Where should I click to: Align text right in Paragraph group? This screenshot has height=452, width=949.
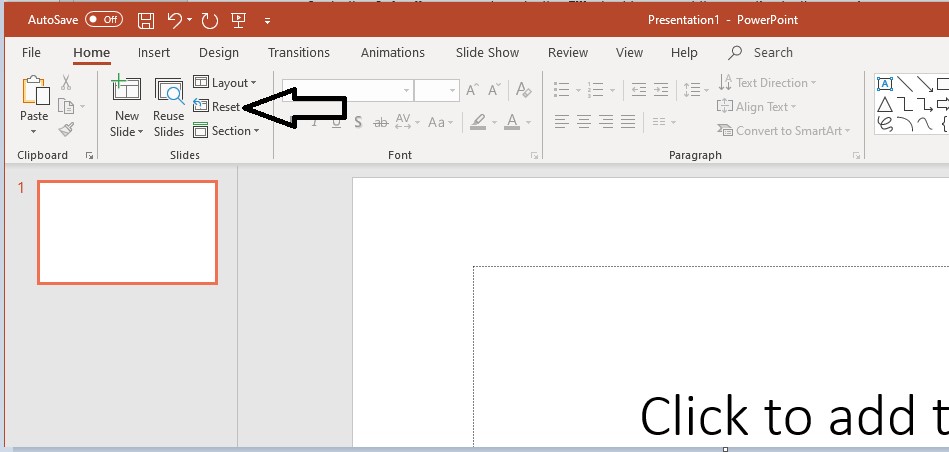tap(606, 122)
